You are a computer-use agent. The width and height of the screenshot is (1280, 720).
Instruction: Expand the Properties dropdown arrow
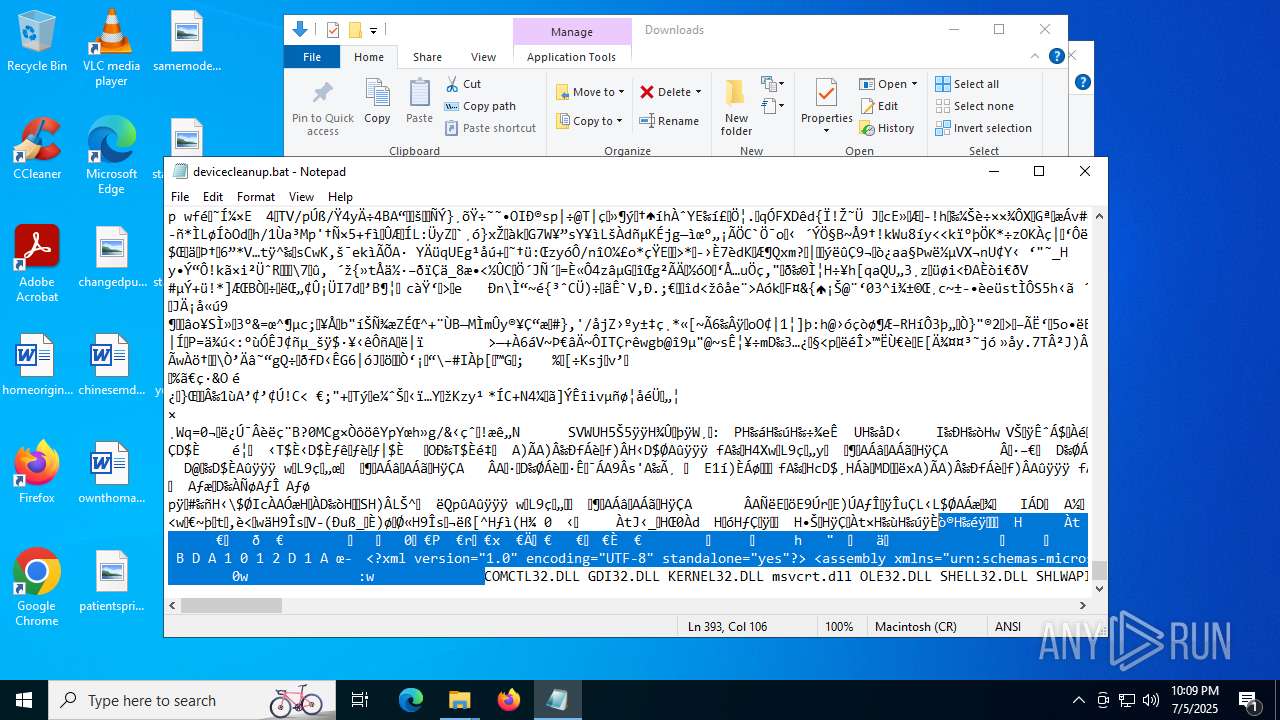click(x=827, y=131)
